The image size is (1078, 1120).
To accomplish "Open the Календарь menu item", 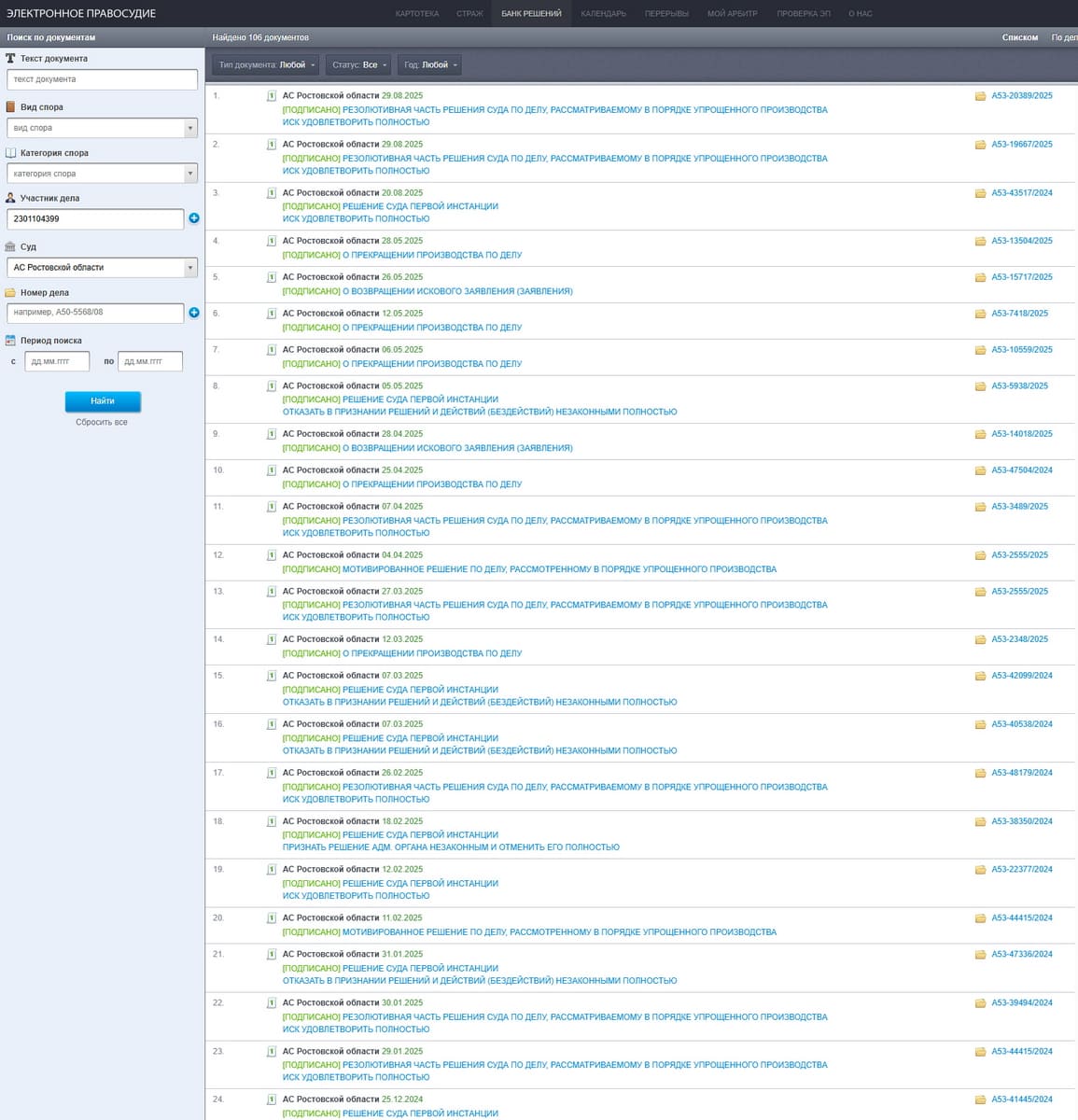I will [603, 14].
